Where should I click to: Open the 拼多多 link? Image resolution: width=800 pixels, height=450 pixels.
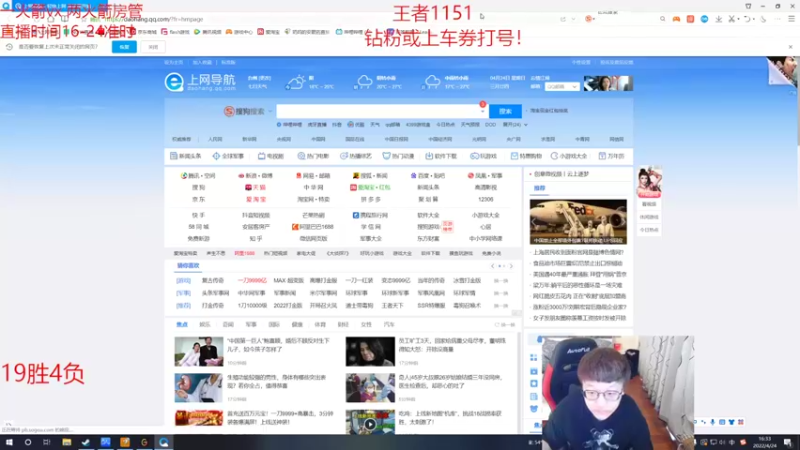(370, 199)
